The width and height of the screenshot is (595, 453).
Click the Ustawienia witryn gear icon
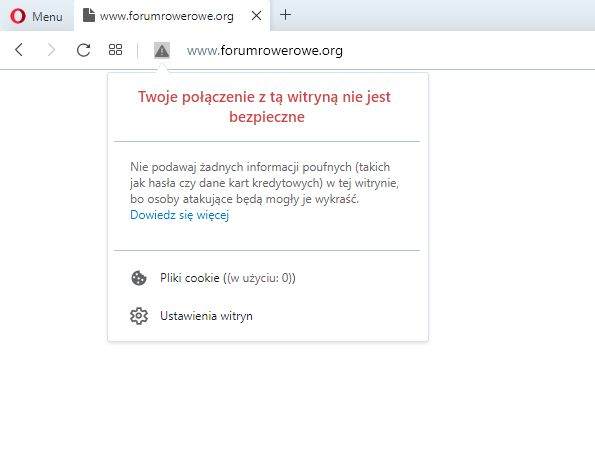(139, 316)
